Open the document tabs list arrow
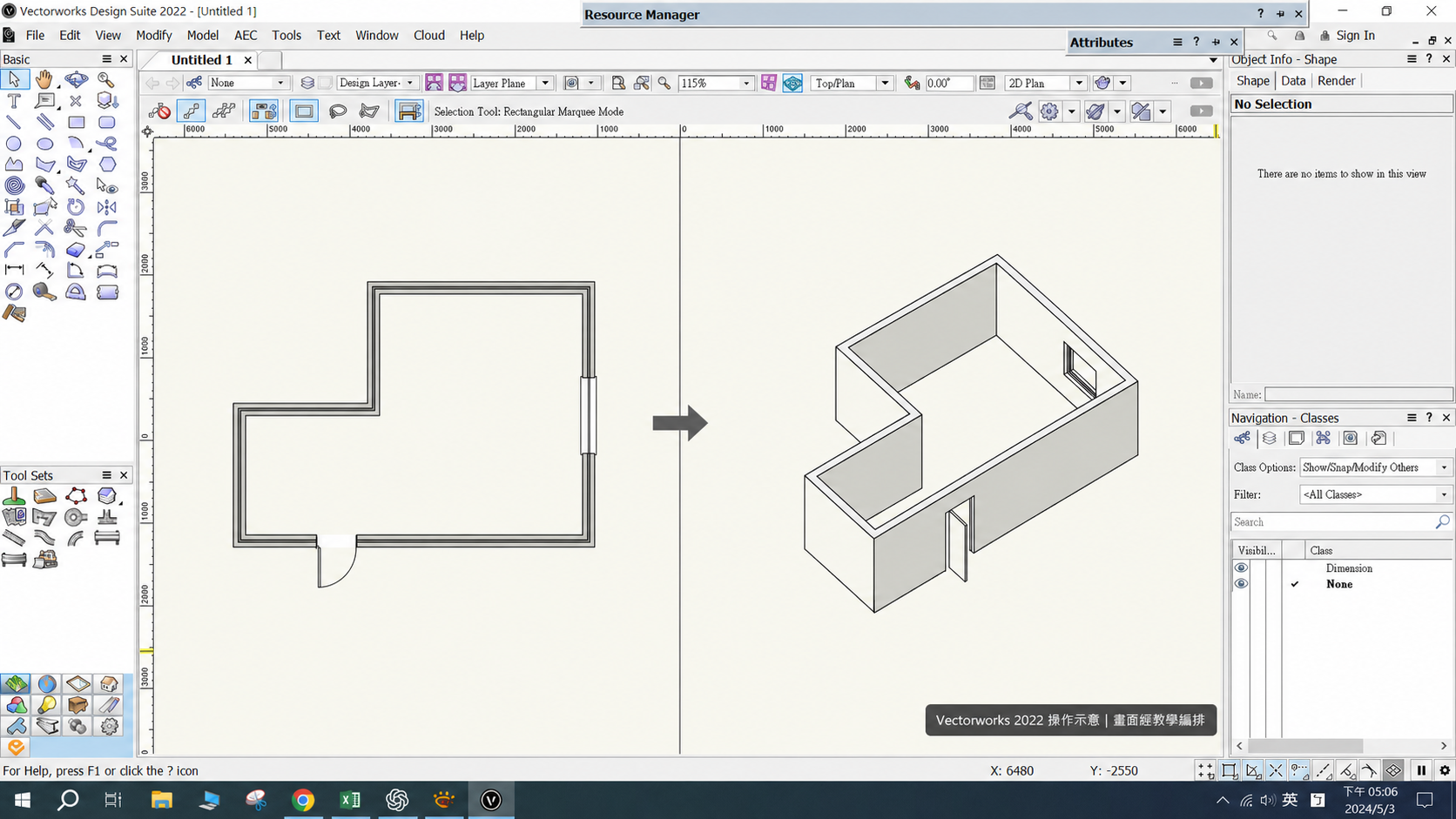The image size is (1456, 819). 1213,60
